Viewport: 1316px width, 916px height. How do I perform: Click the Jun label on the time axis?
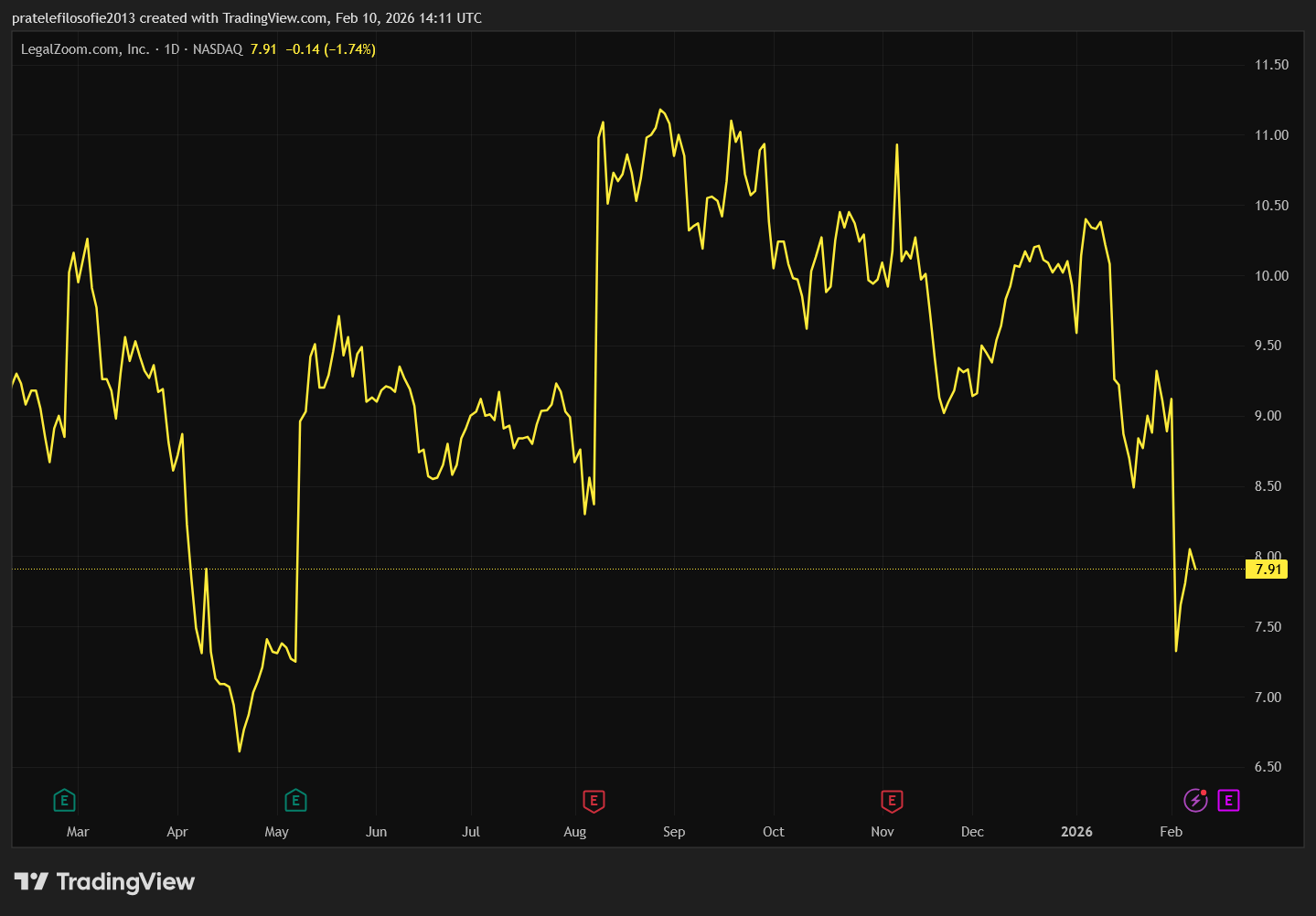(376, 832)
